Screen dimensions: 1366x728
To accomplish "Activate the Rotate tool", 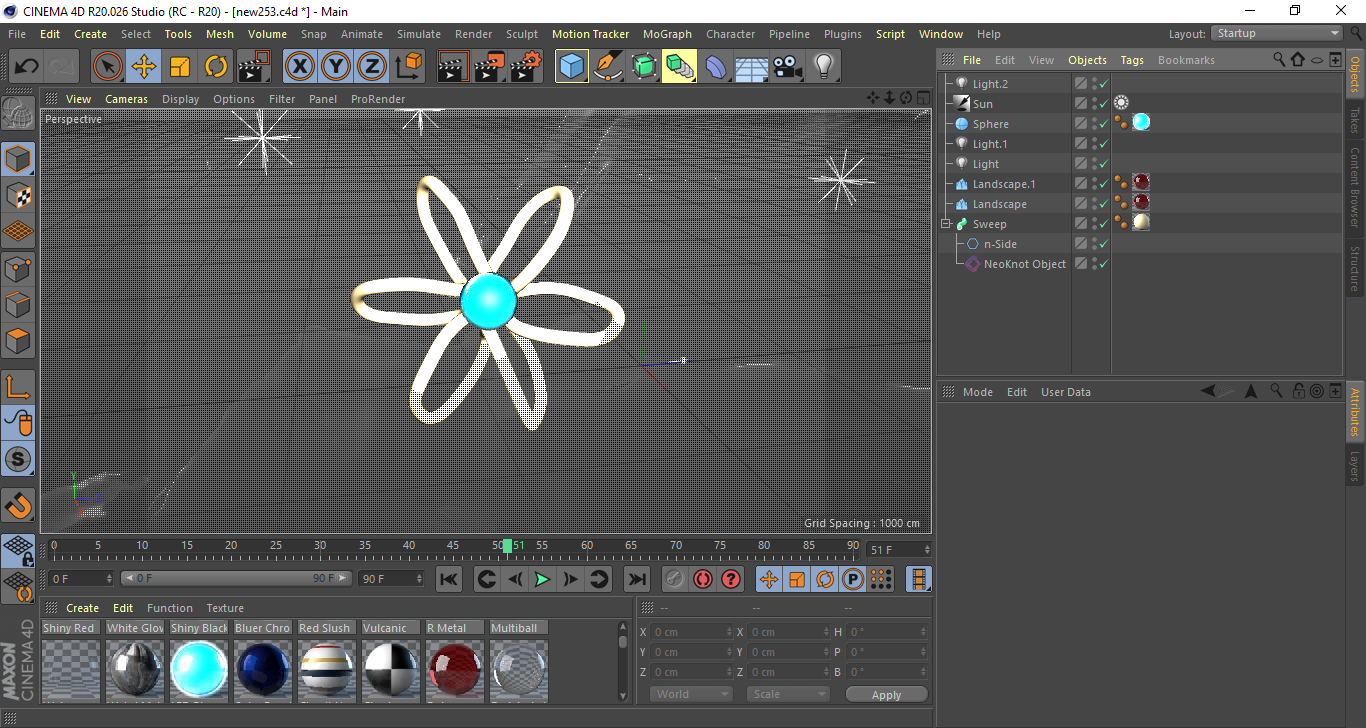I will [216, 67].
